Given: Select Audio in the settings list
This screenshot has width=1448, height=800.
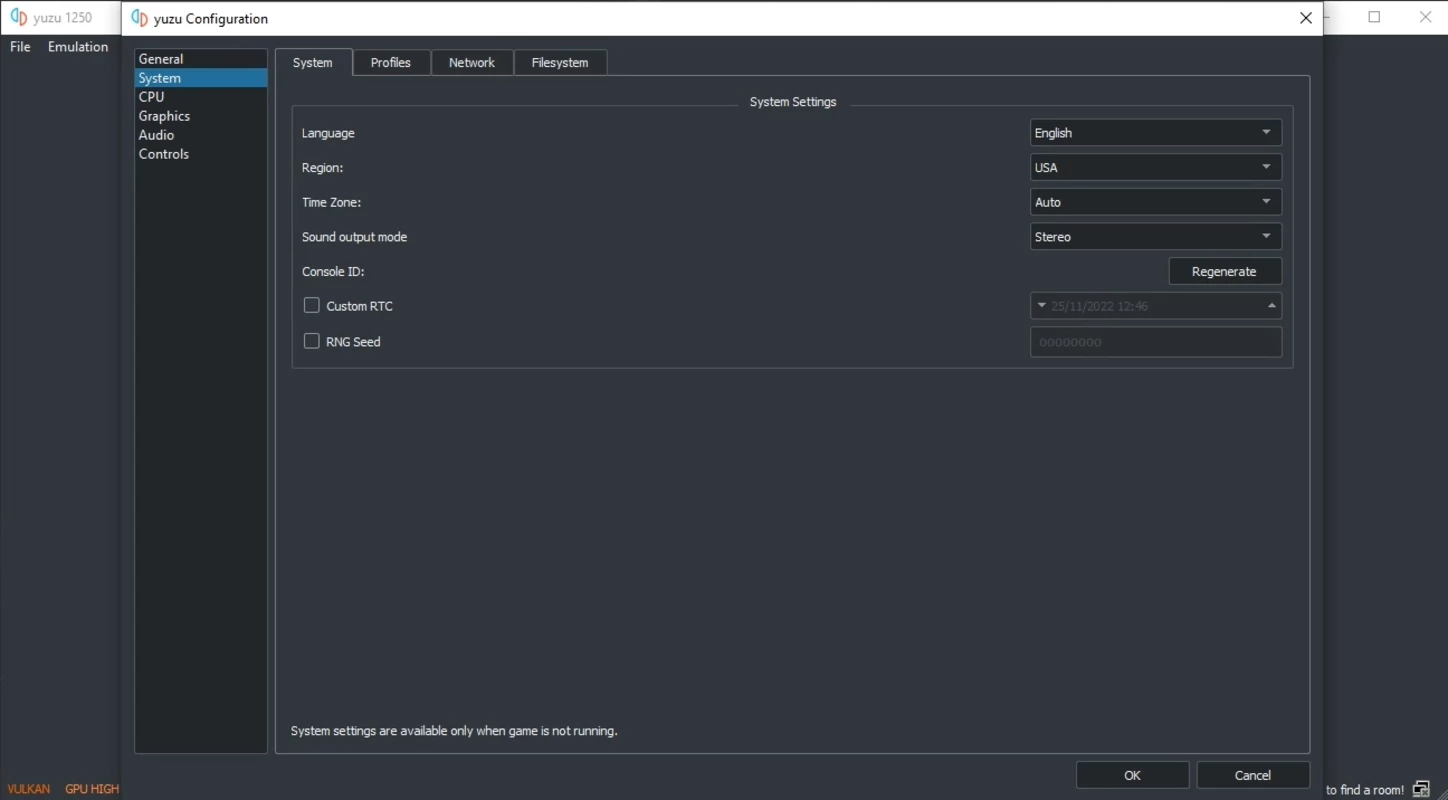Looking at the screenshot, I should [x=201, y=135].
